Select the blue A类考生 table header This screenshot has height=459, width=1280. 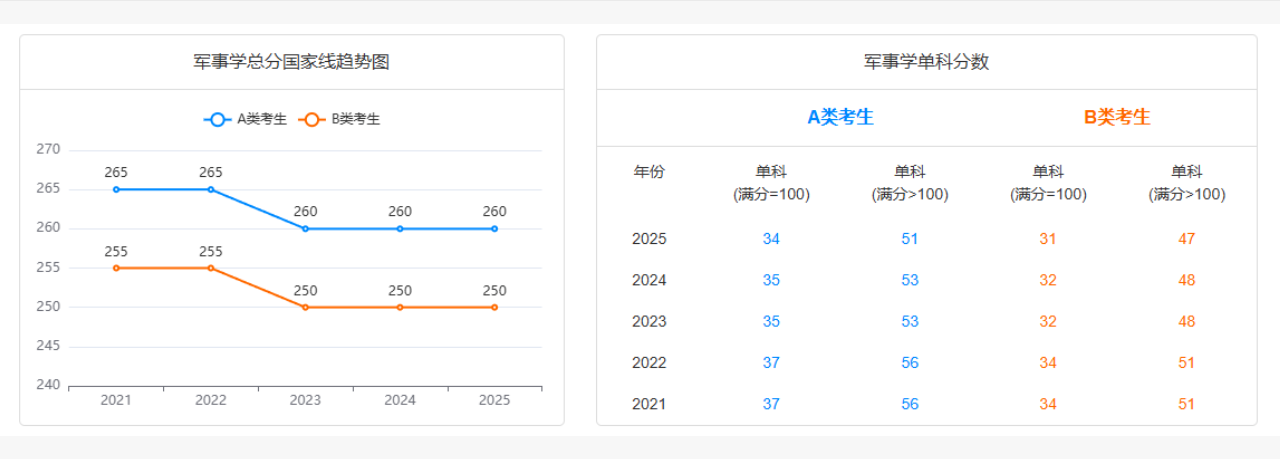840,117
